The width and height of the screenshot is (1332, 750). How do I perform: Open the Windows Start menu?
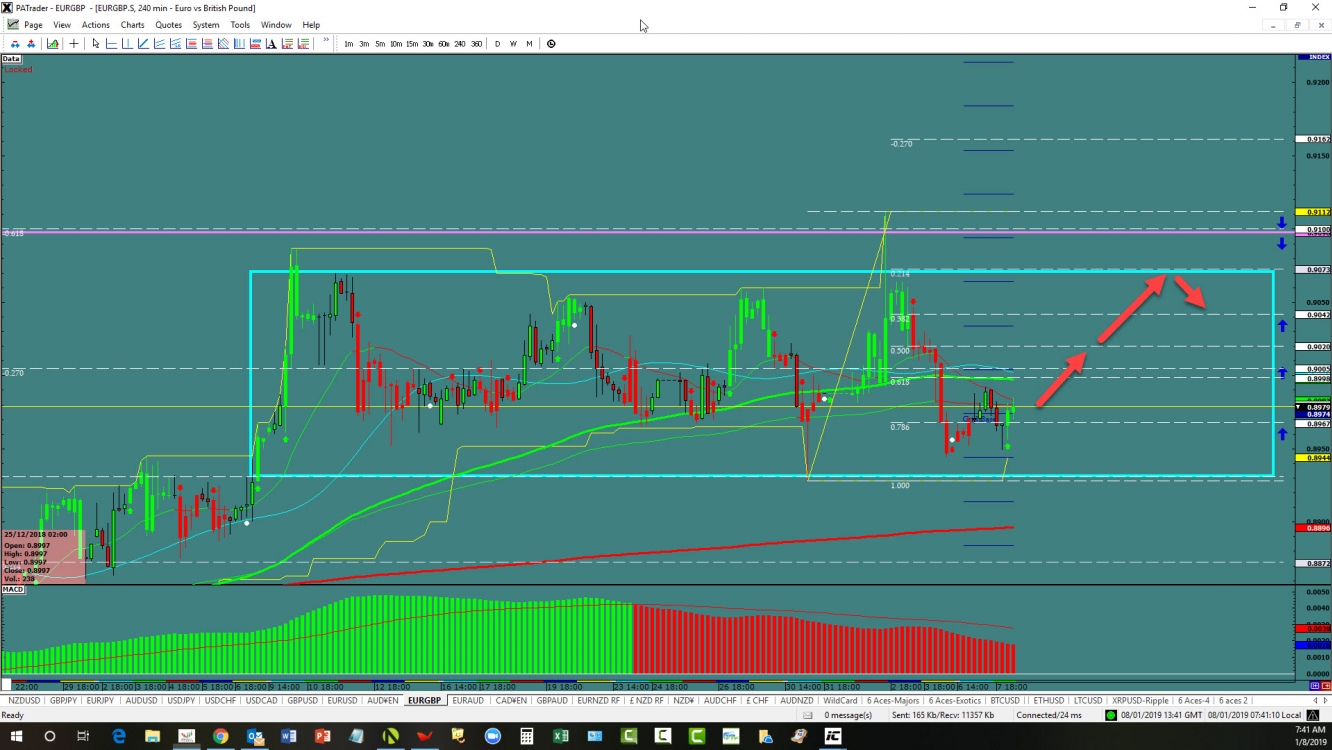[x=17, y=737]
